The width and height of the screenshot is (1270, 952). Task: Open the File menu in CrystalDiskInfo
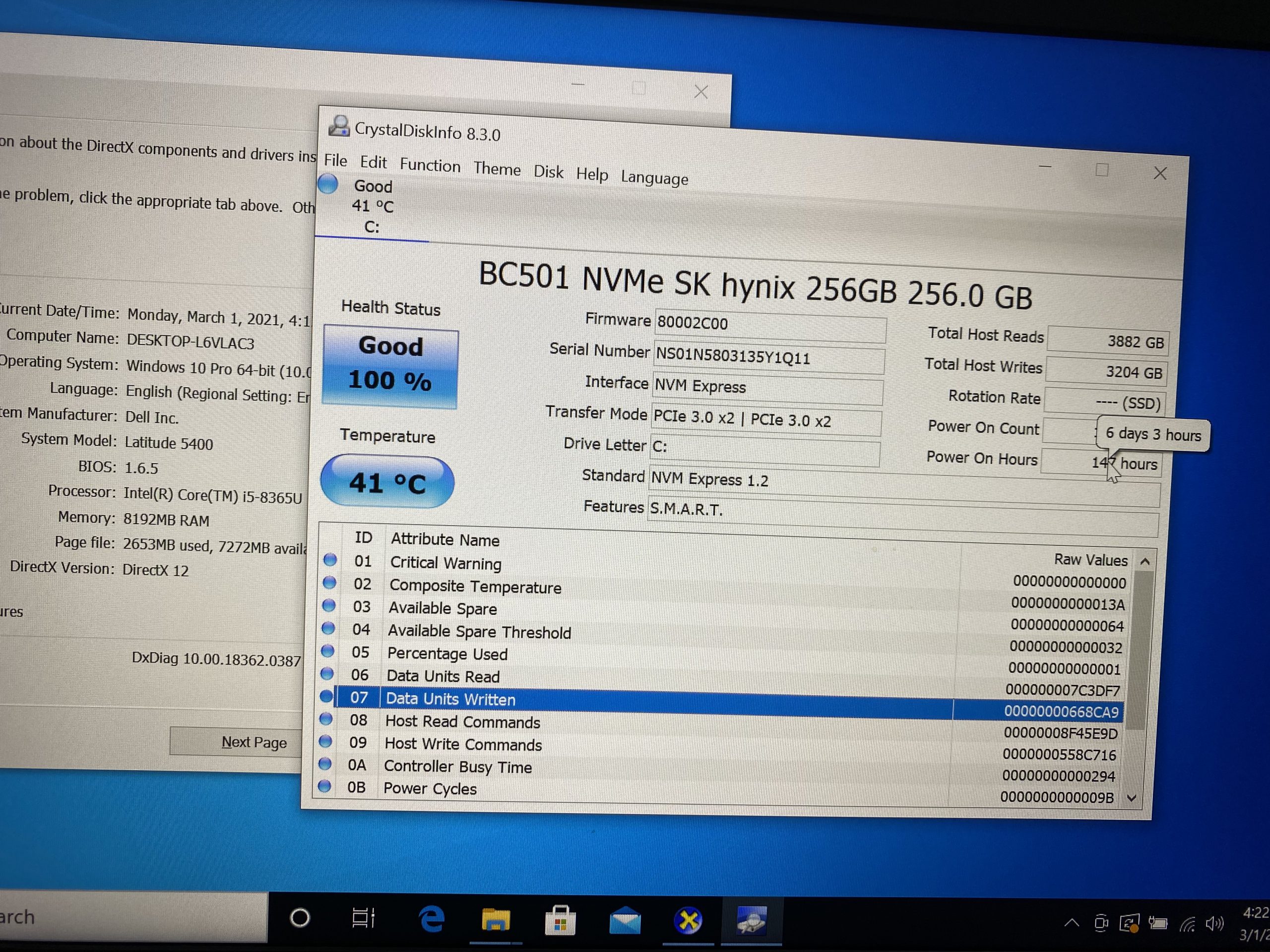click(335, 160)
